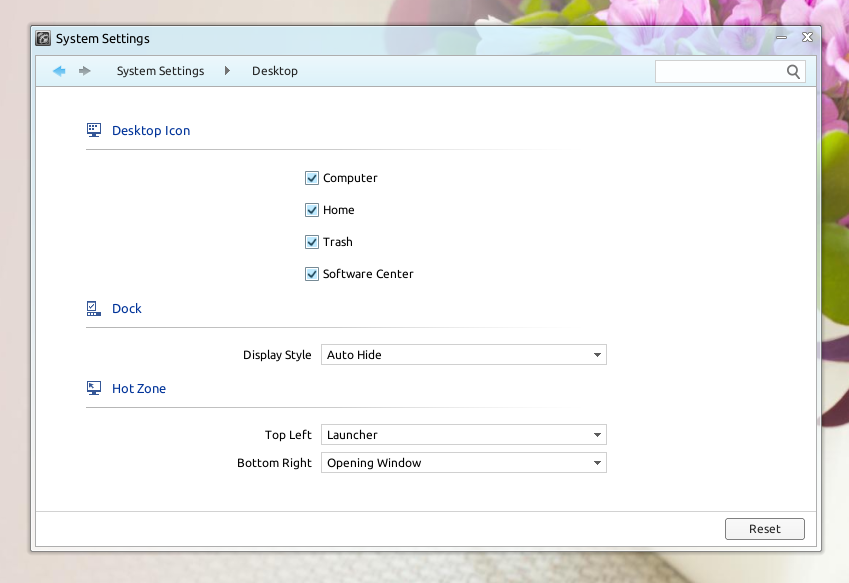The width and height of the screenshot is (849, 583).
Task: Click the breadcrumb arrow between System Settings and Desktop
Action: [227, 71]
